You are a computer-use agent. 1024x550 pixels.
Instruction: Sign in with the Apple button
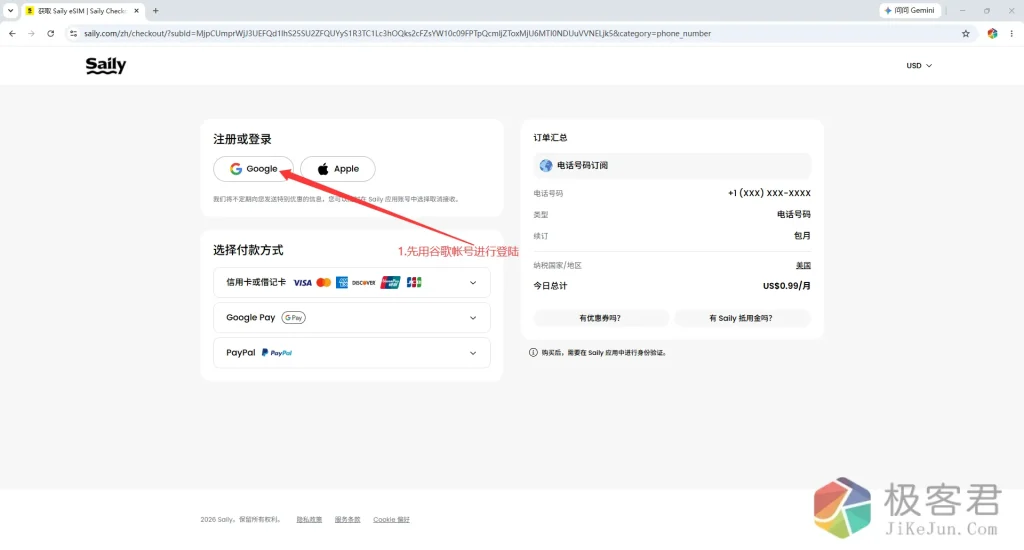tap(338, 169)
